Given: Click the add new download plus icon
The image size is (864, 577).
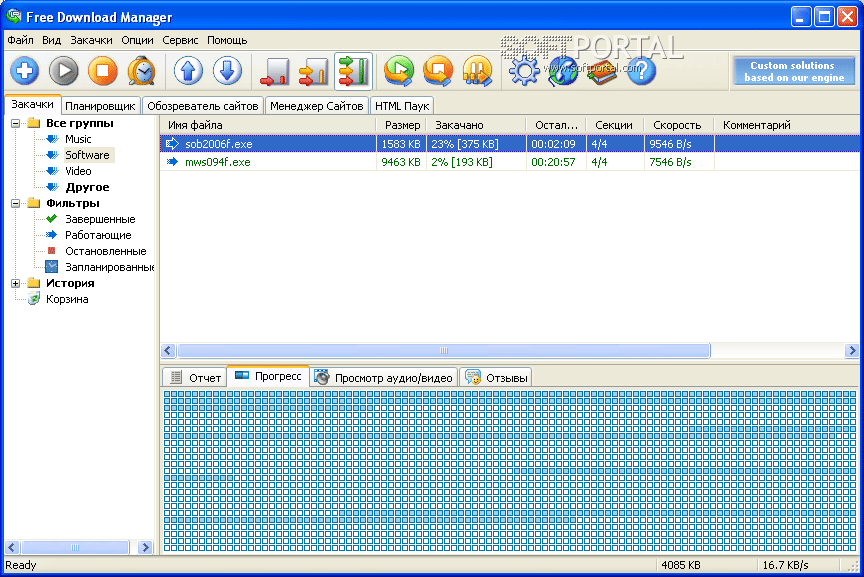Looking at the screenshot, I should (x=24, y=71).
